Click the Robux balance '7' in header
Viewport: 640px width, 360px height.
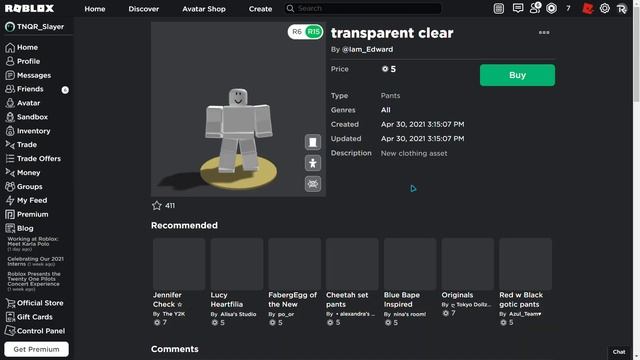click(x=568, y=9)
